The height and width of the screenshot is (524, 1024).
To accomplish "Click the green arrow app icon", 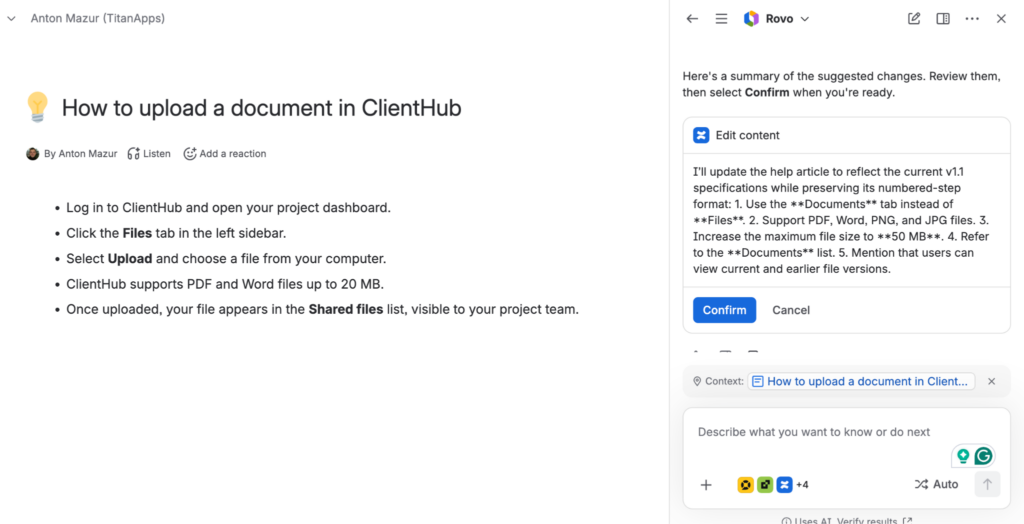I will (765, 485).
